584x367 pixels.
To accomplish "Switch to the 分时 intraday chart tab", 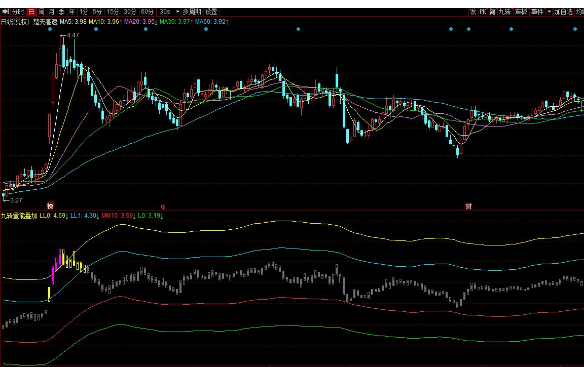I will pyautogui.click(x=18, y=12).
